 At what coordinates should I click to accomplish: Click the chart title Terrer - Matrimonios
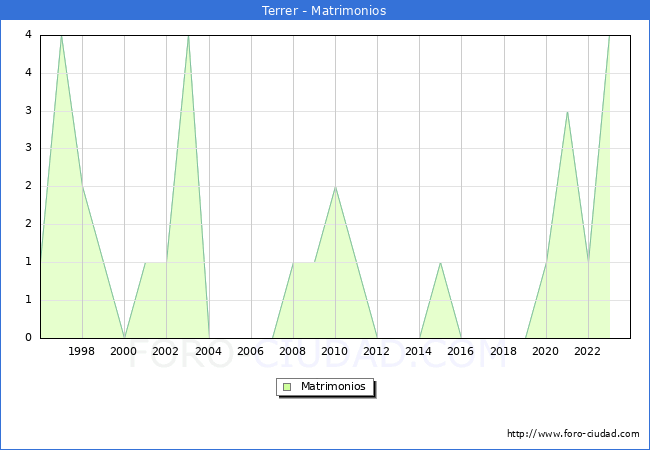324,10
